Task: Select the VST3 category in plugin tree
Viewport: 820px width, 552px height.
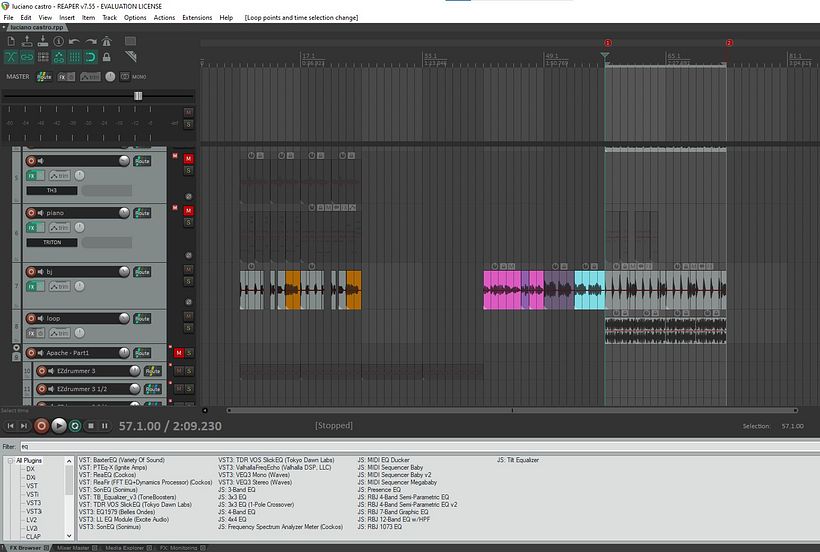Action: point(34,503)
